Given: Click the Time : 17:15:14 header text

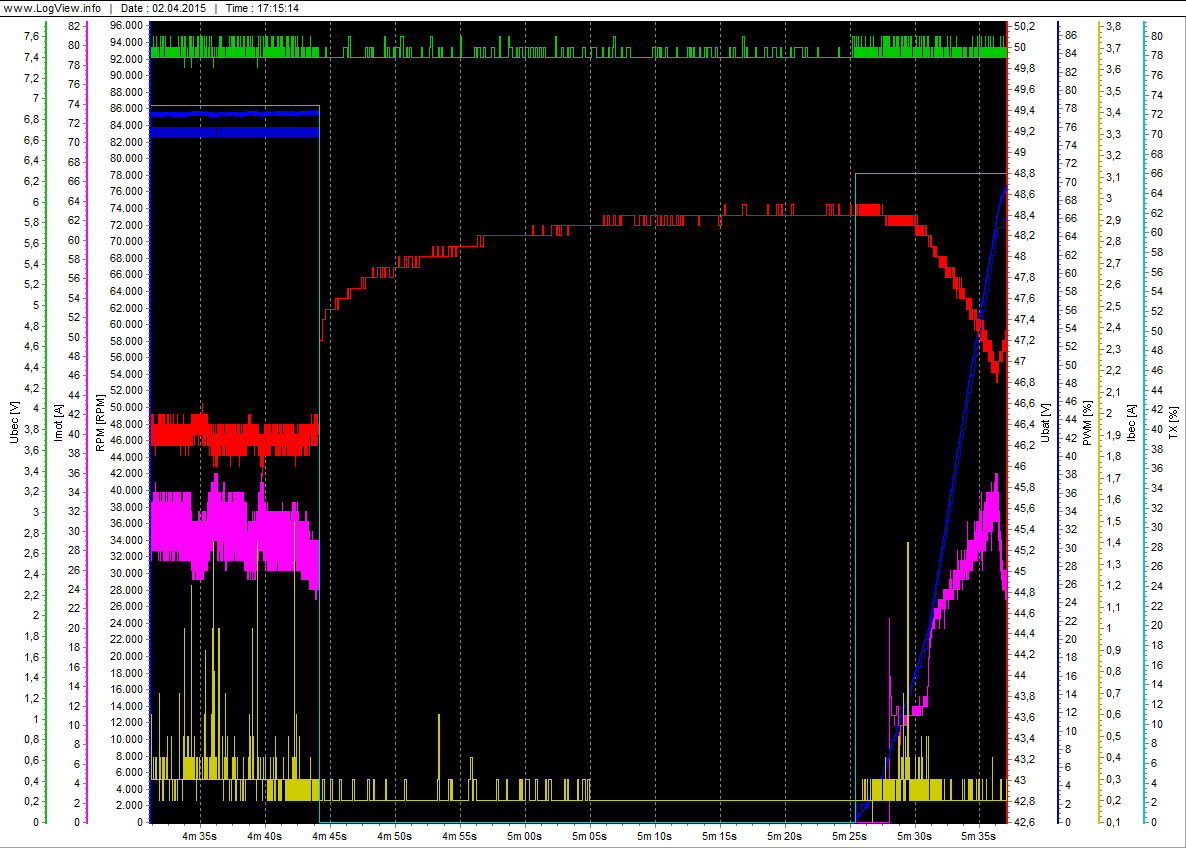Looking at the screenshot, I should [262, 8].
